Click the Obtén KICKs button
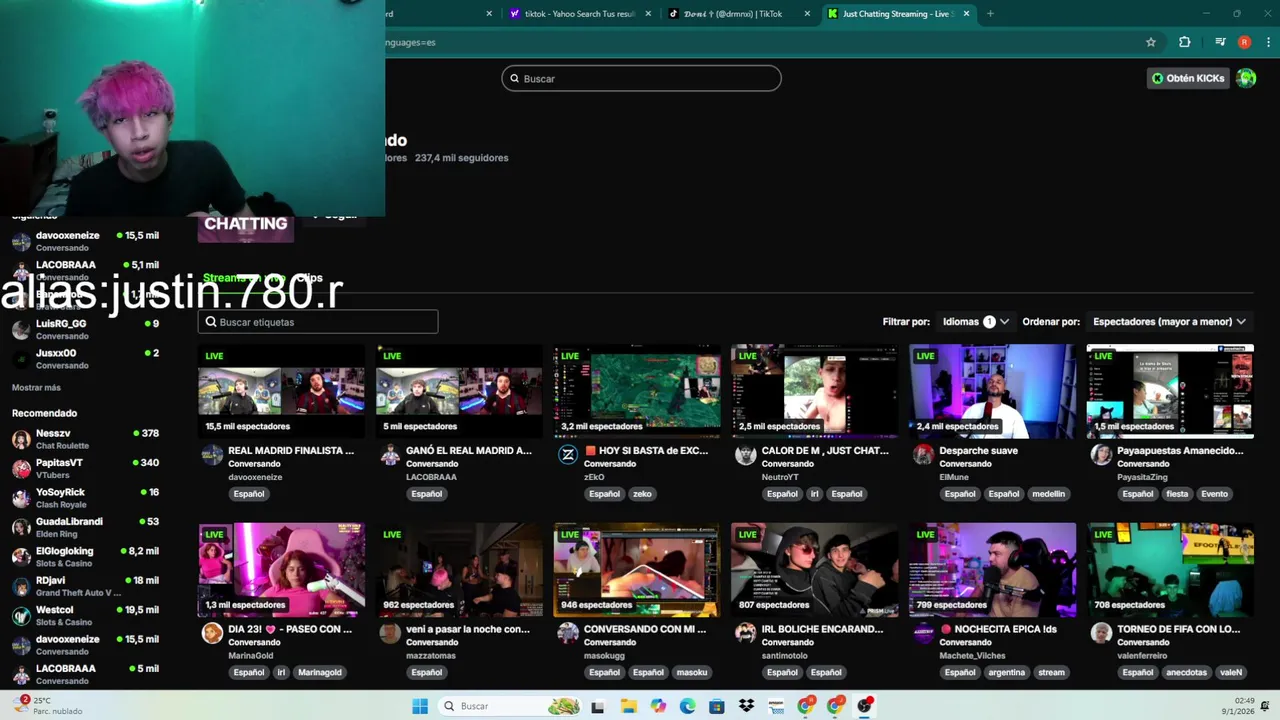This screenshot has width=1280, height=720. 1188,78
